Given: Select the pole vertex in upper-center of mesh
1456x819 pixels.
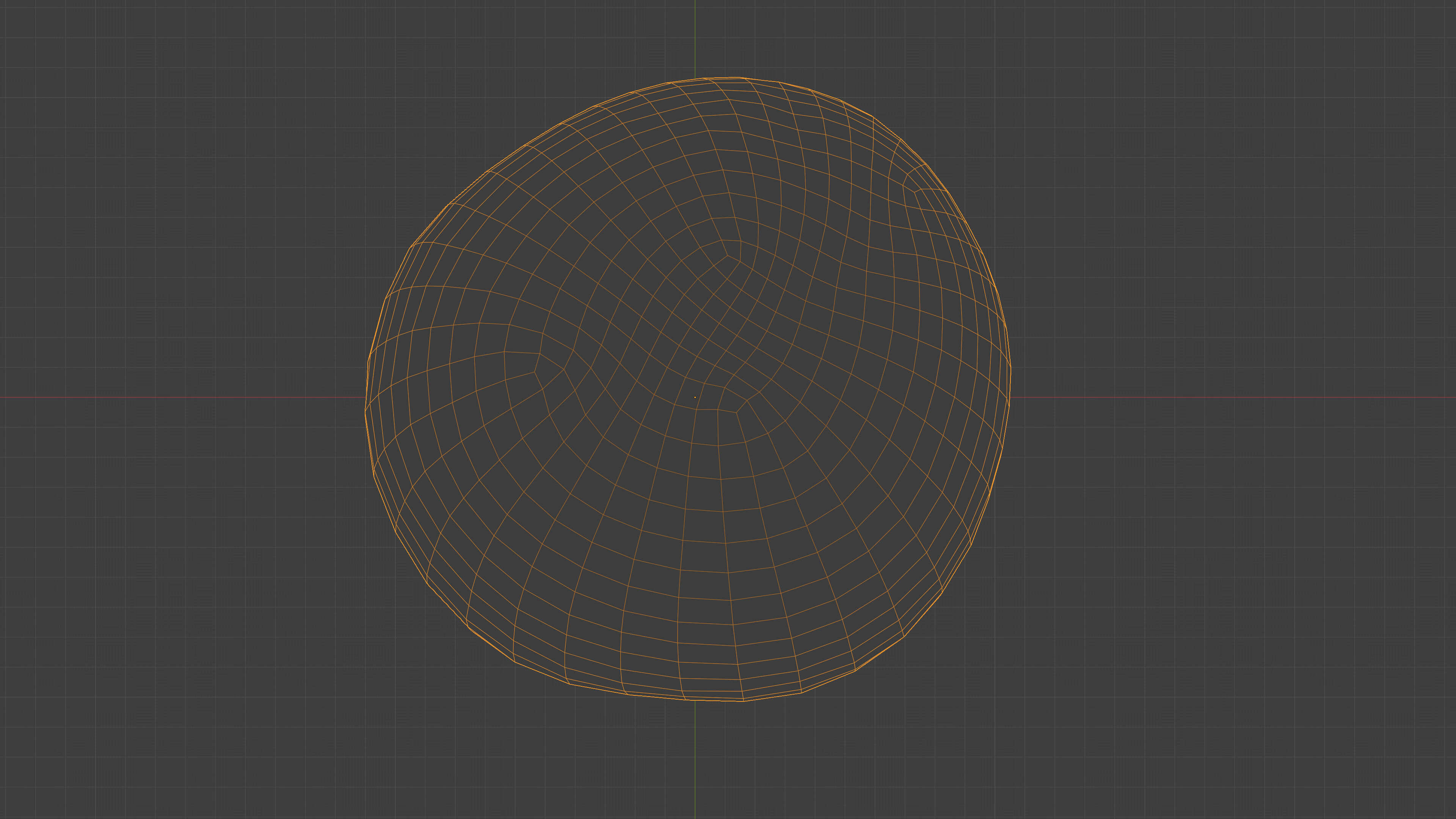Looking at the screenshot, I should (728, 255).
